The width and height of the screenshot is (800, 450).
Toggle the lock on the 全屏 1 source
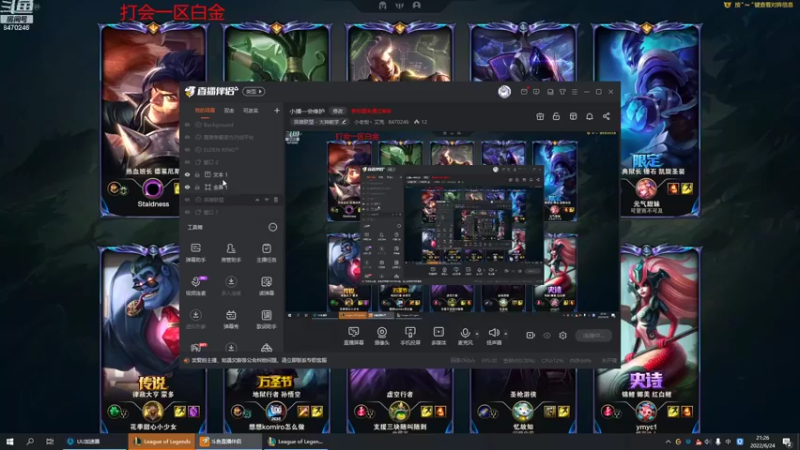[x=197, y=187]
